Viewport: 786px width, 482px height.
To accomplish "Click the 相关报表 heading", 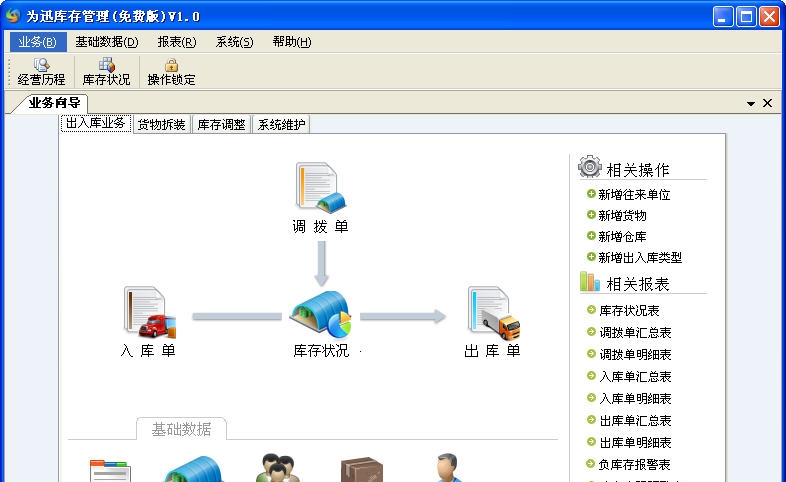I will 638,284.
